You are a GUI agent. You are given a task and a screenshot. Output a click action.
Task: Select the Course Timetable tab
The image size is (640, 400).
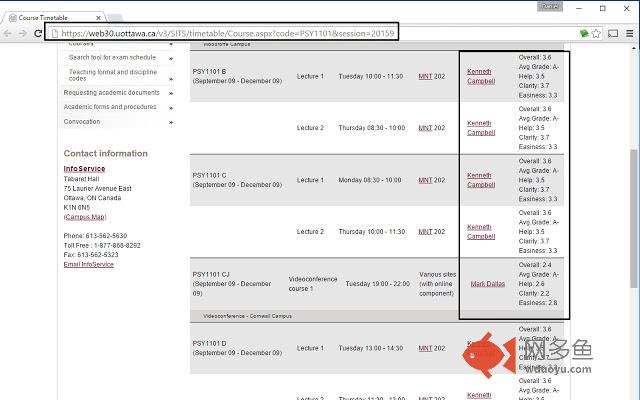pyautogui.click(x=55, y=18)
